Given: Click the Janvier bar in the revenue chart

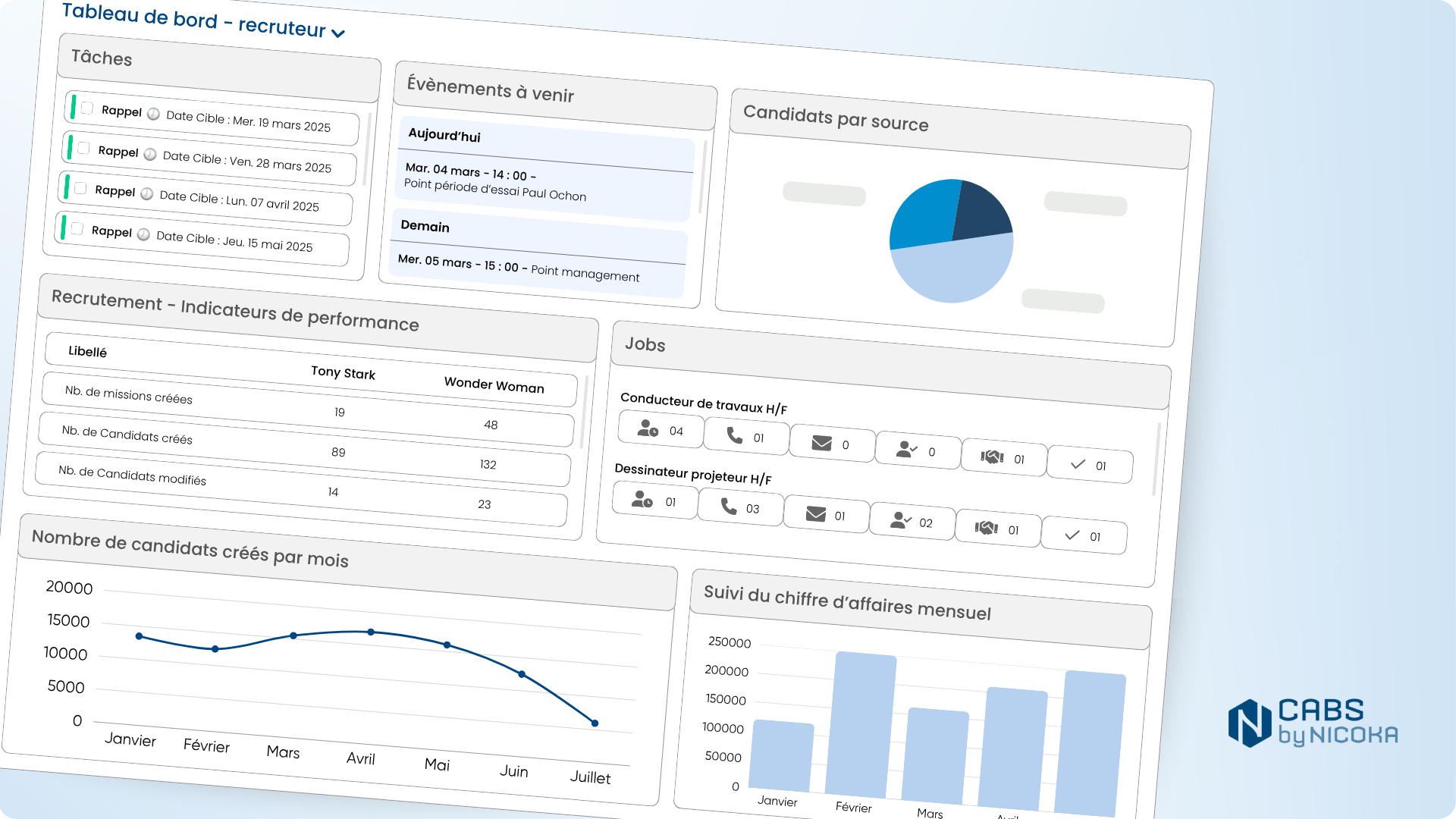Looking at the screenshot, I should [781, 756].
